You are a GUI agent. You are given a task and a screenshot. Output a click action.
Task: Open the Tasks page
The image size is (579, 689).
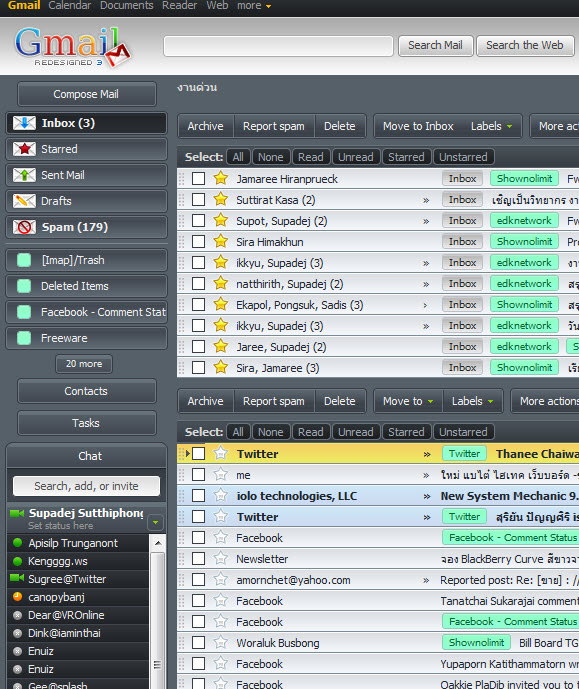[x=87, y=423]
